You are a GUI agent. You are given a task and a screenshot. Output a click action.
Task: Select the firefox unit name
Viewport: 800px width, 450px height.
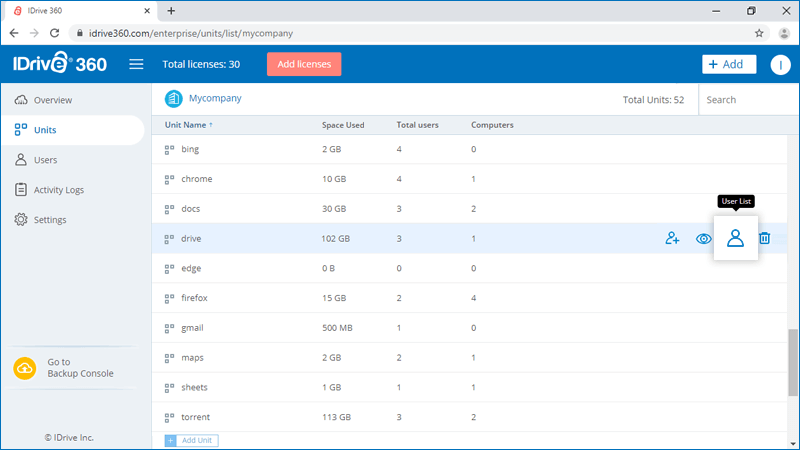pyautogui.click(x=194, y=298)
